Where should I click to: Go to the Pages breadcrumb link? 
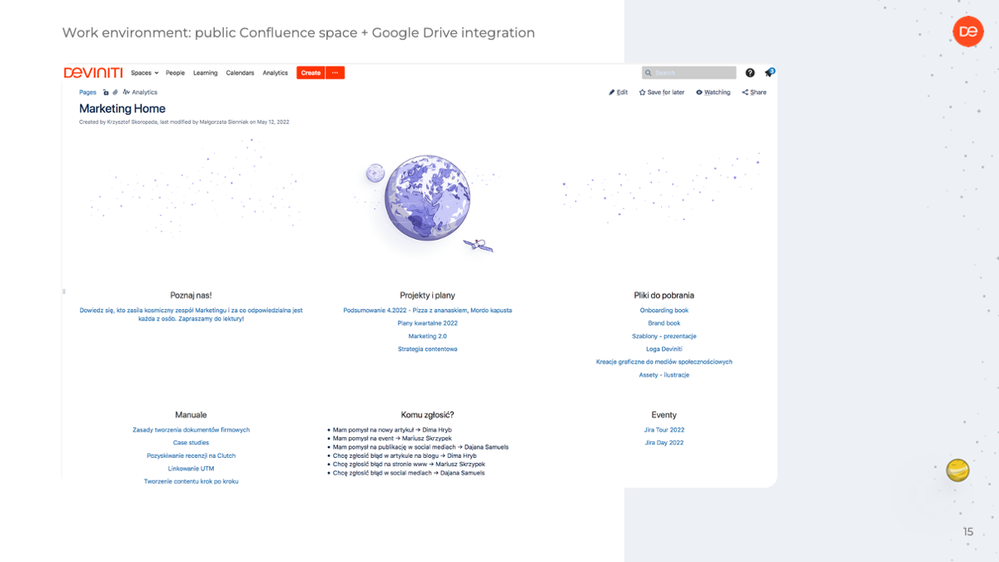[87, 92]
